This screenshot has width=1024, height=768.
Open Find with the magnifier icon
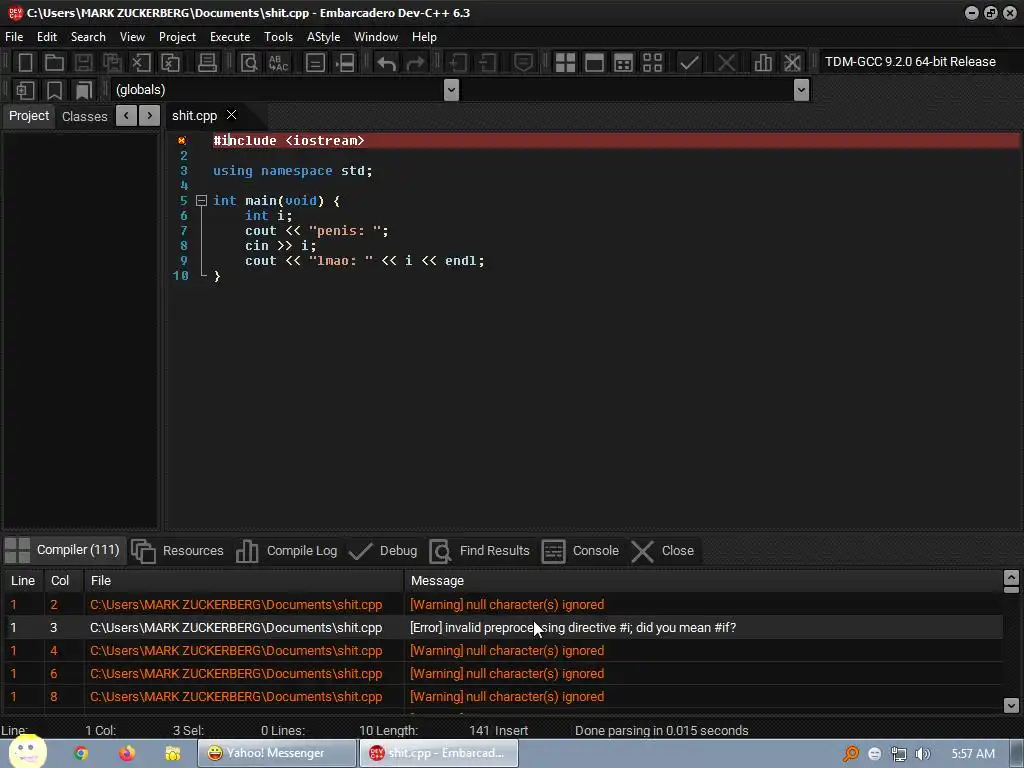[x=249, y=63]
